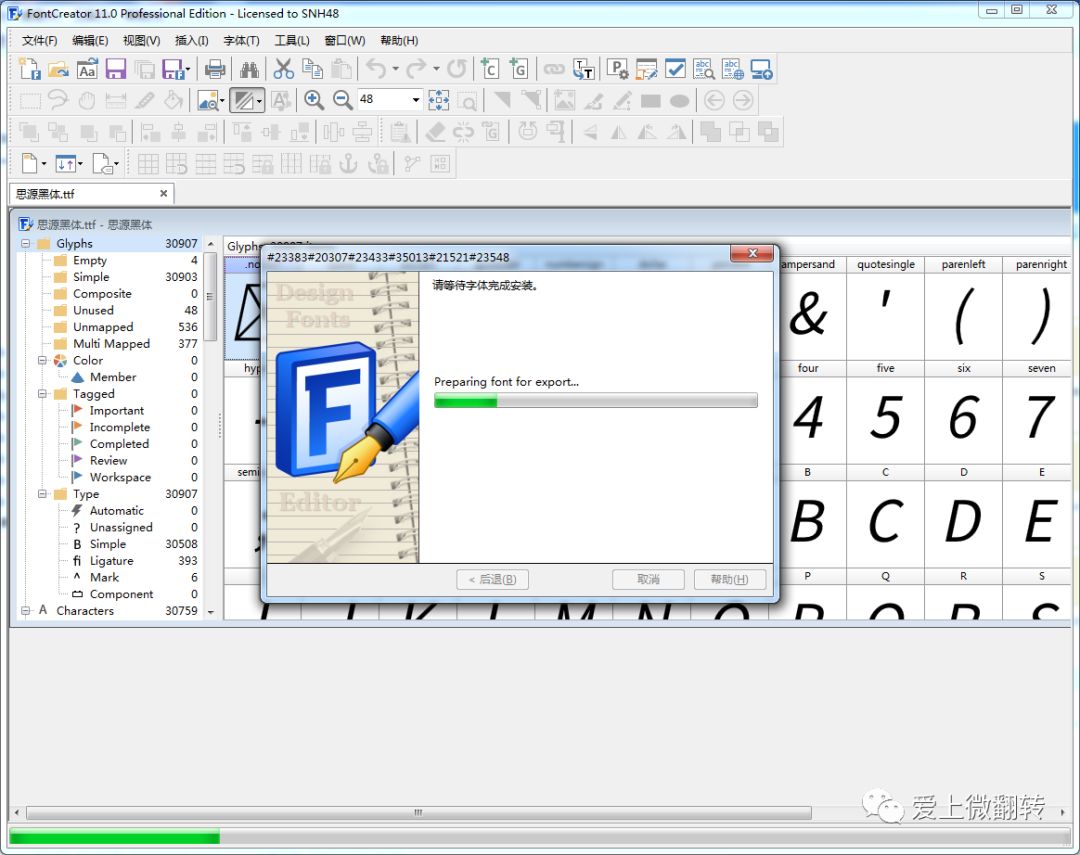Image resolution: width=1080 pixels, height=855 pixels.
Task: Collapse the Characters tree node
Action: point(25,610)
